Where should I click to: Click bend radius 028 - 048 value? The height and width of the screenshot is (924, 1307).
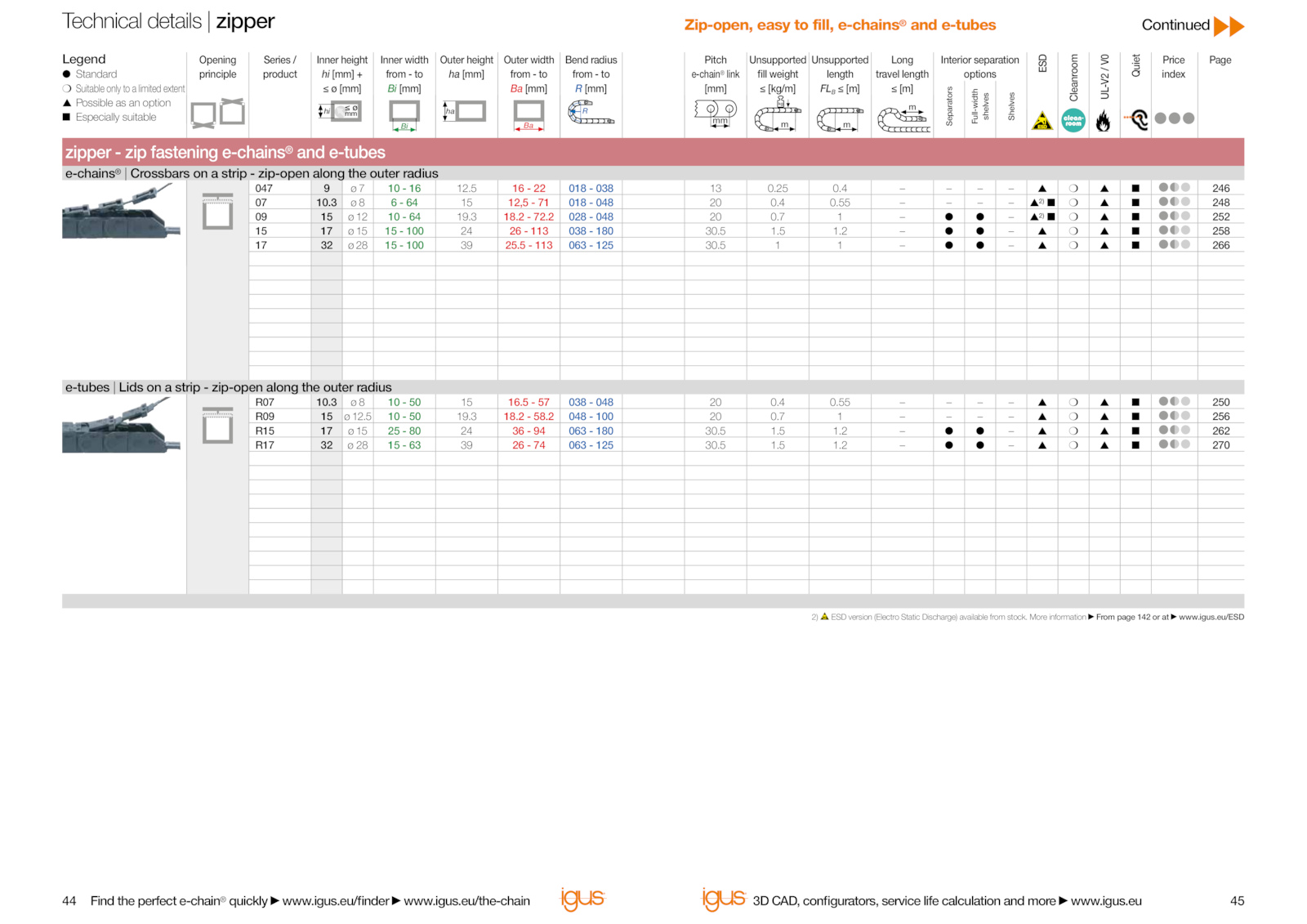click(591, 216)
